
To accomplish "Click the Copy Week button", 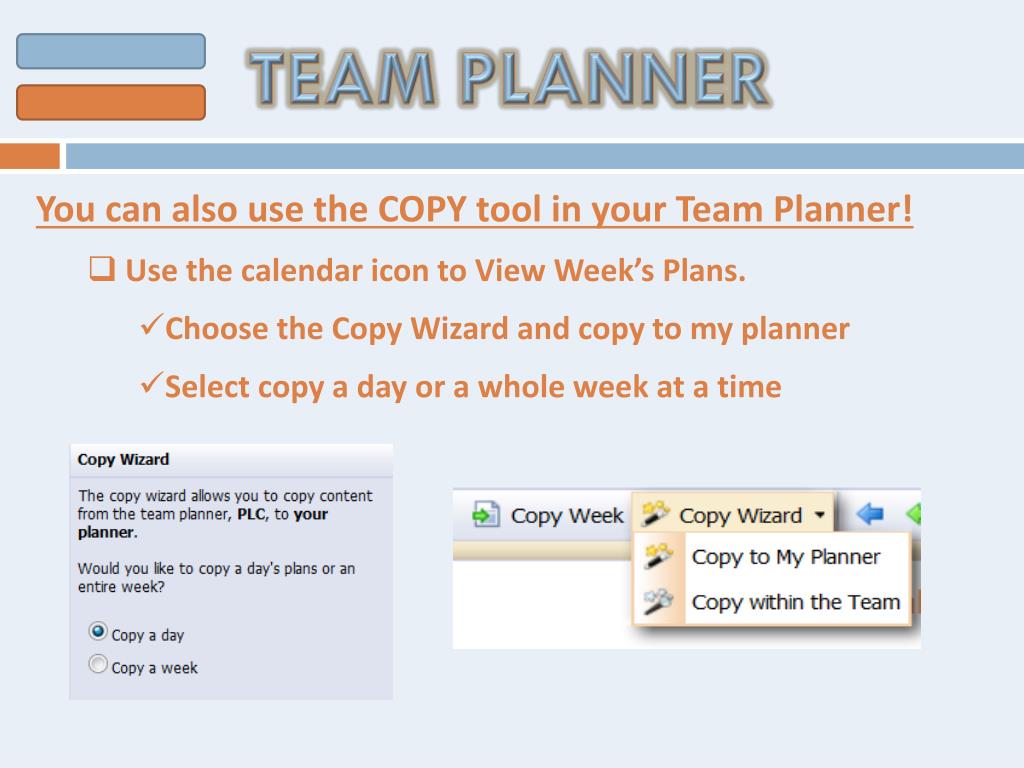I will tap(548, 515).
